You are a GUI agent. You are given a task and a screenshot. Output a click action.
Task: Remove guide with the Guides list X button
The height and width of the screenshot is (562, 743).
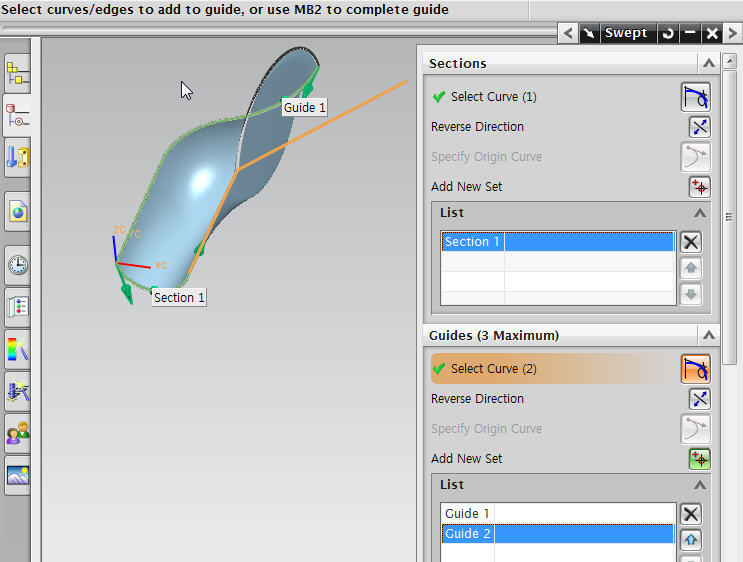tap(691, 514)
